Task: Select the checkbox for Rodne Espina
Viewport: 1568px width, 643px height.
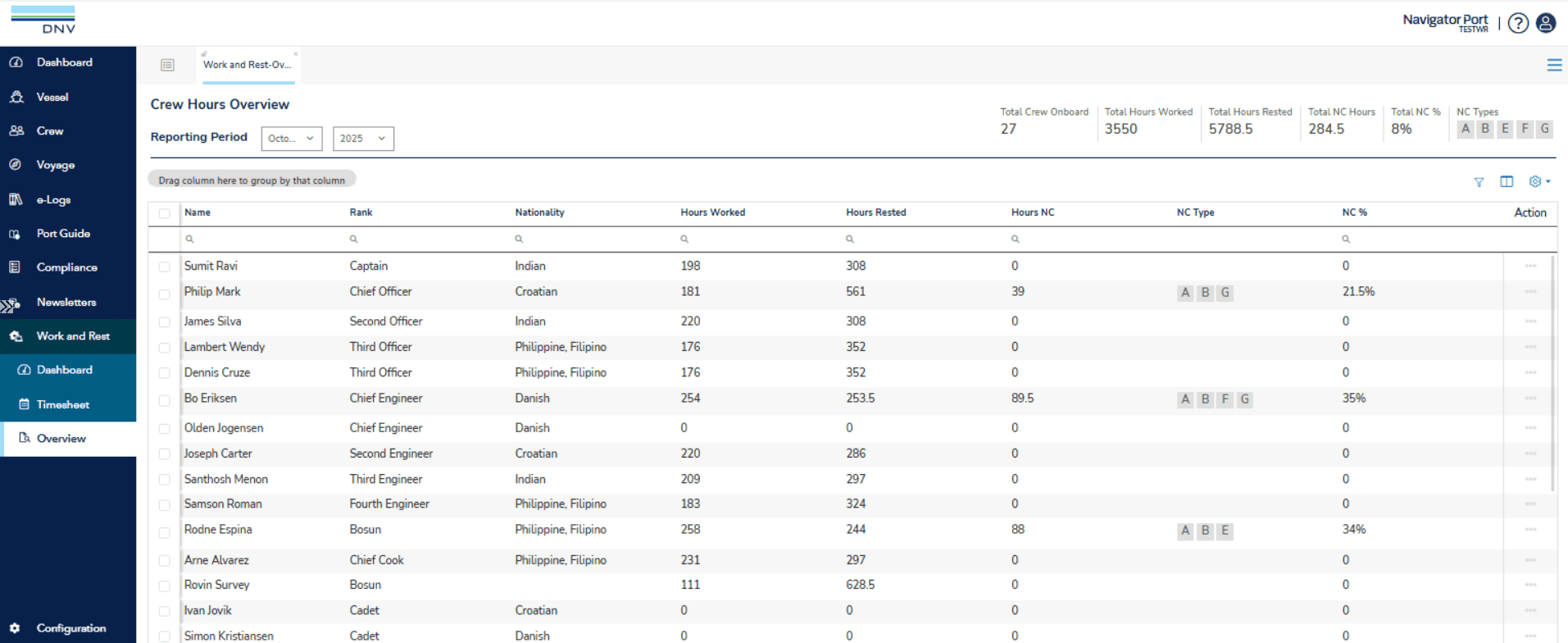Action: (x=165, y=532)
